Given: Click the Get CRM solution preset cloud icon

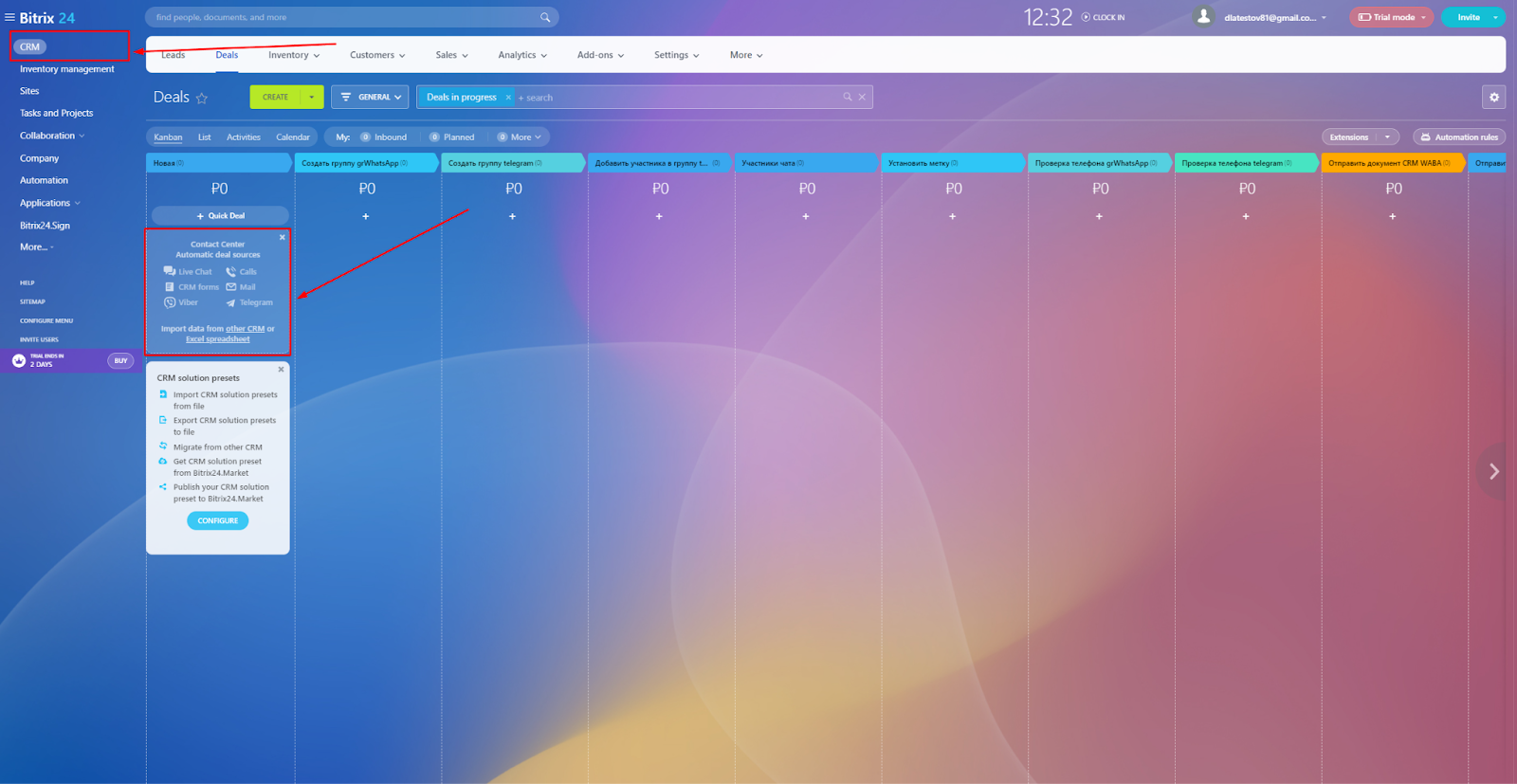Looking at the screenshot, I should (x=163, y=461).
